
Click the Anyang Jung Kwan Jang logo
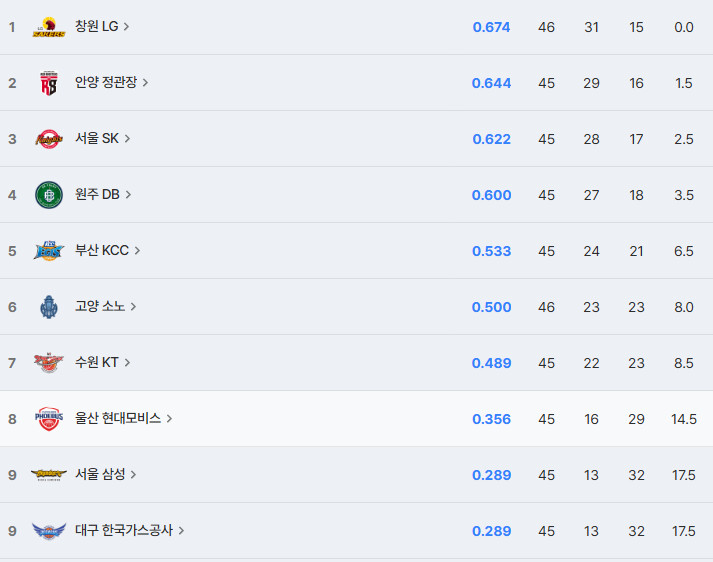tap(49, 83)
